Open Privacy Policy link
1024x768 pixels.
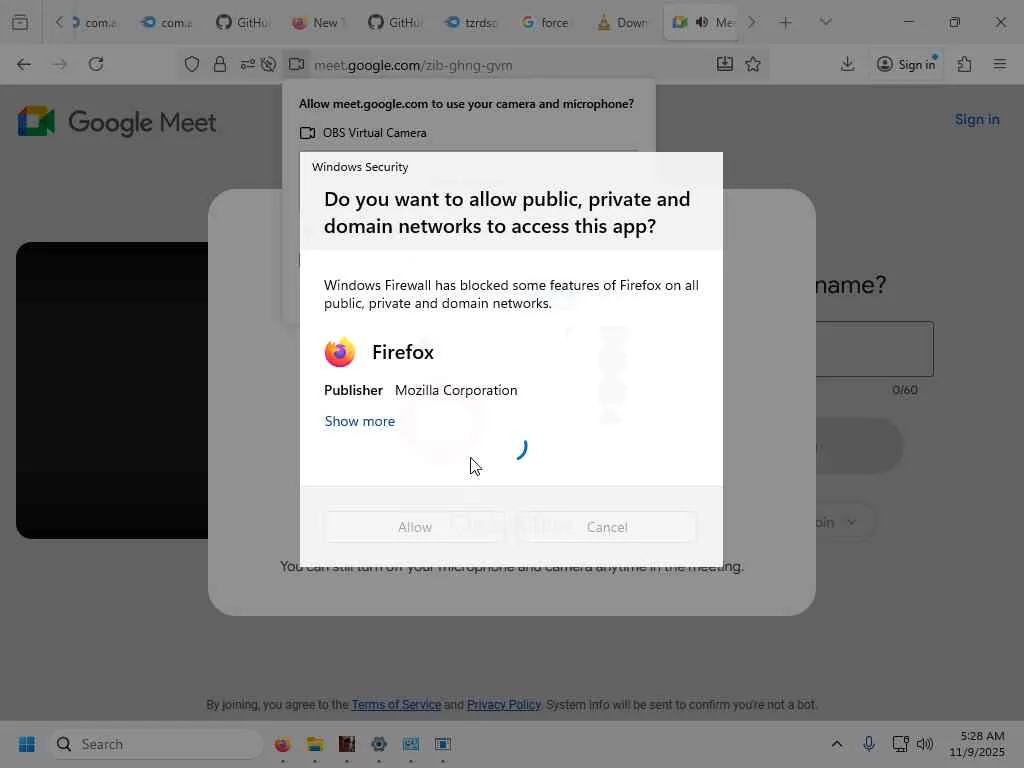pyautogui.click(x=504, y=705)
